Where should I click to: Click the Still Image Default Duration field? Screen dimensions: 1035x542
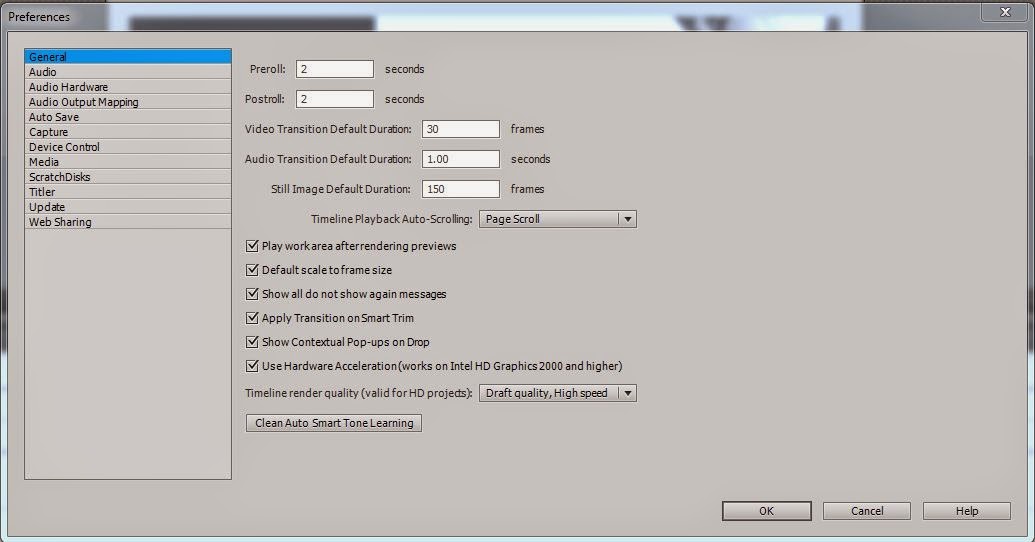(461, 189)
